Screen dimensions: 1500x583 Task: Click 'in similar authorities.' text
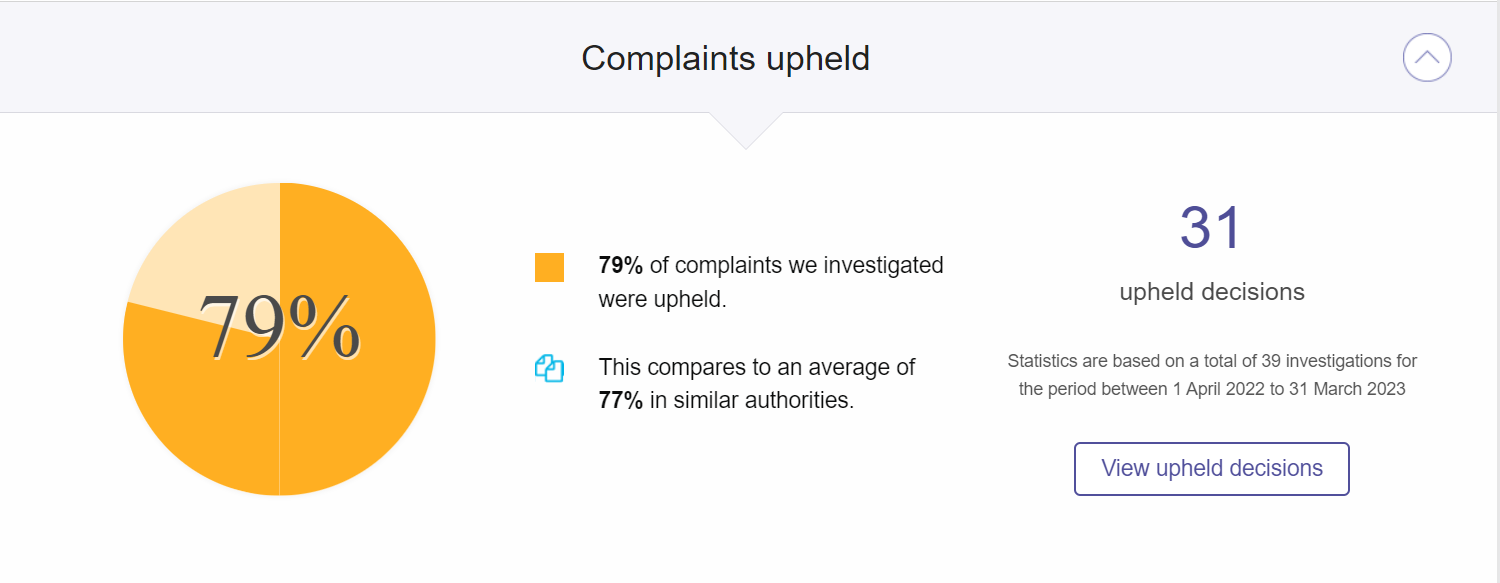tap(752, 402)
